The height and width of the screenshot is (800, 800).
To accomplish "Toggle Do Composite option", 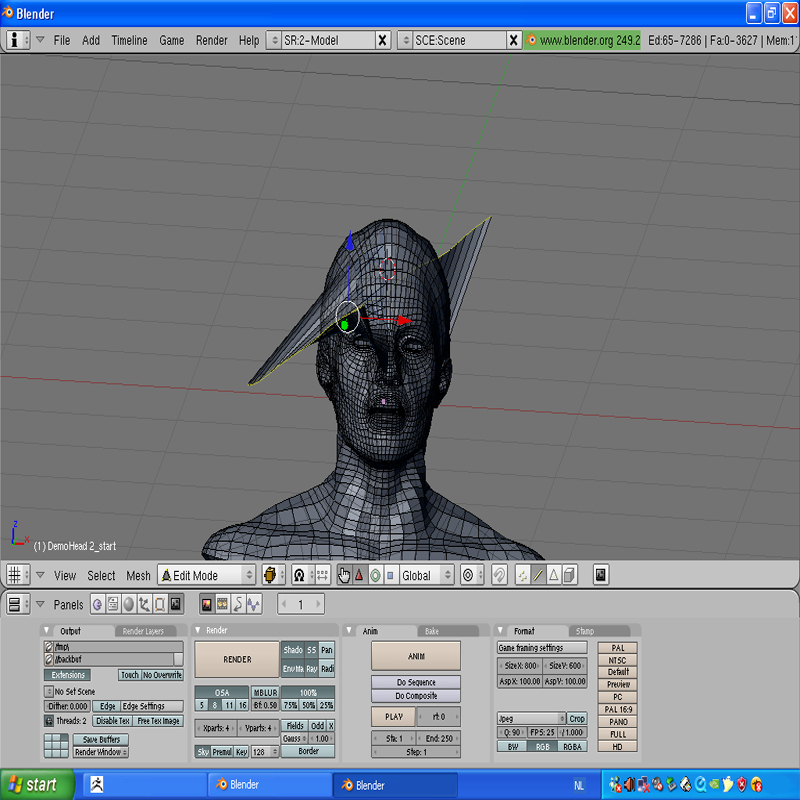I will coord(416,696).
